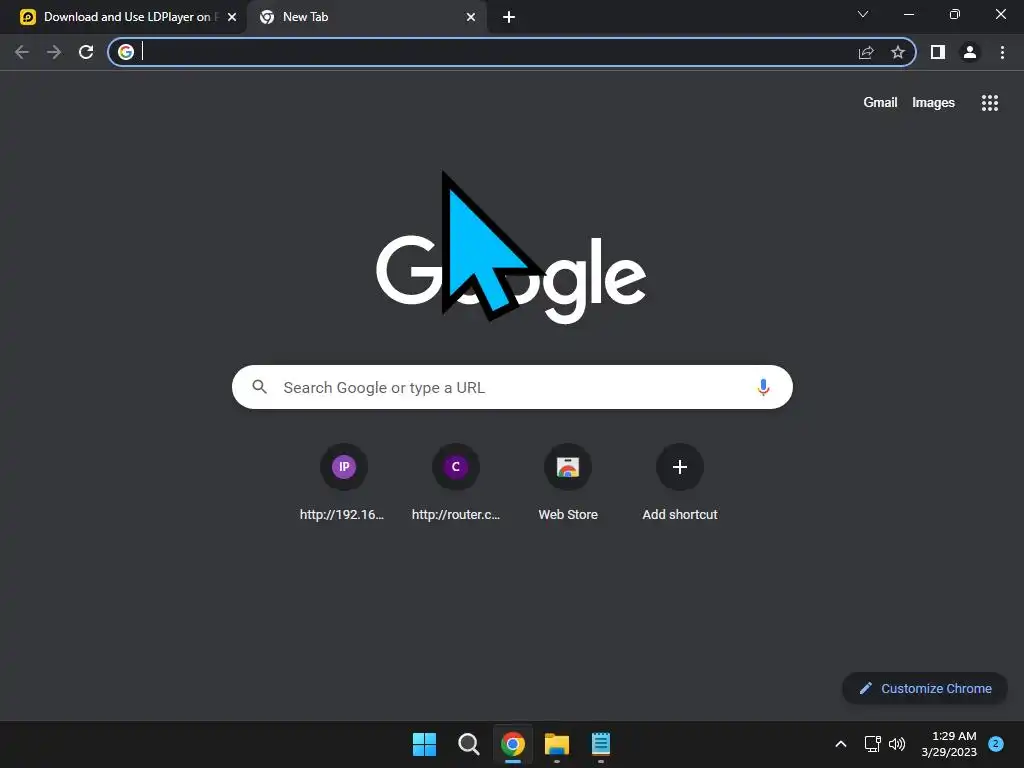Click the Chrome taskbar icon

tap(513, 744)
